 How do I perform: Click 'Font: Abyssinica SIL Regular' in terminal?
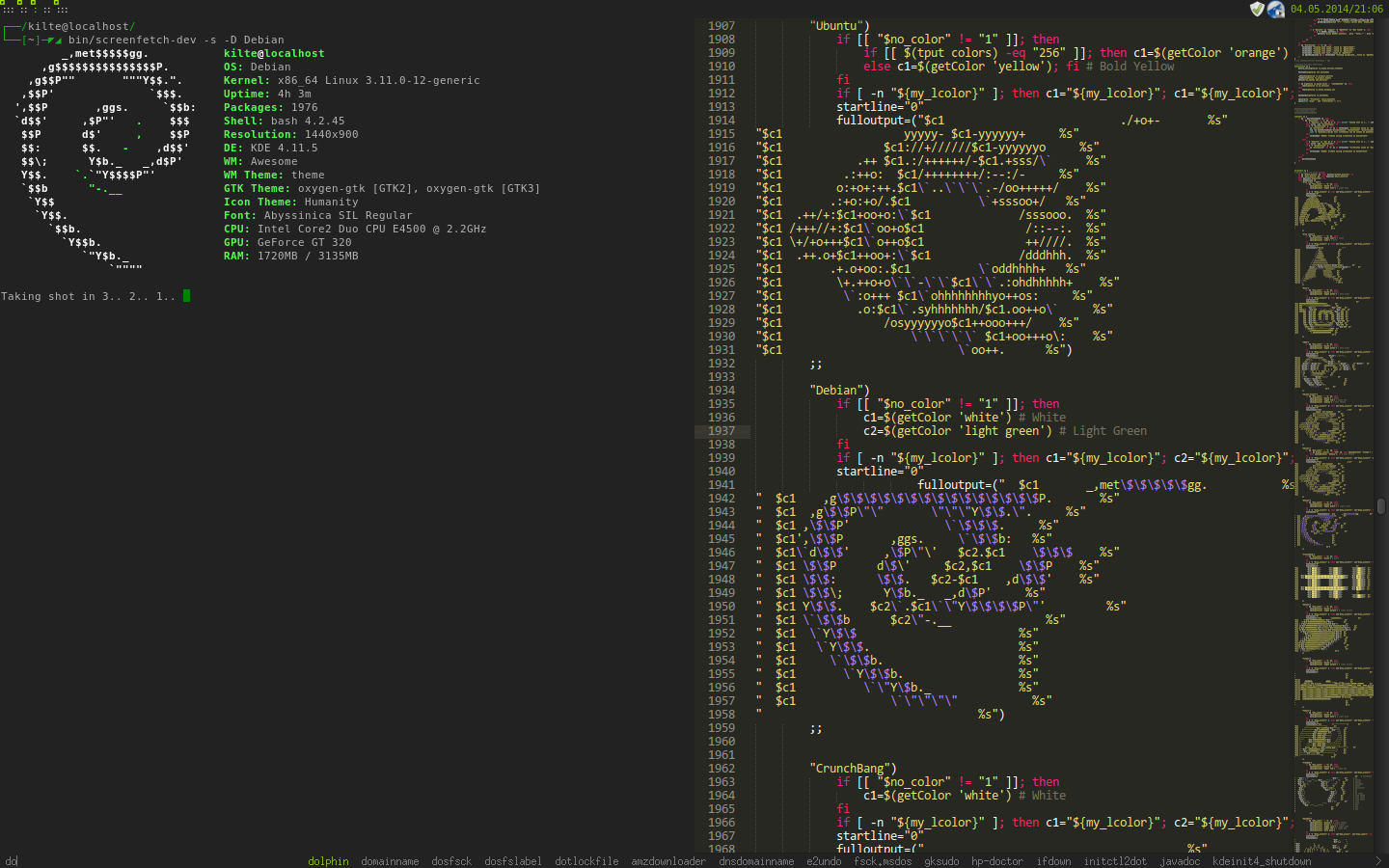[x=317, y=216]
